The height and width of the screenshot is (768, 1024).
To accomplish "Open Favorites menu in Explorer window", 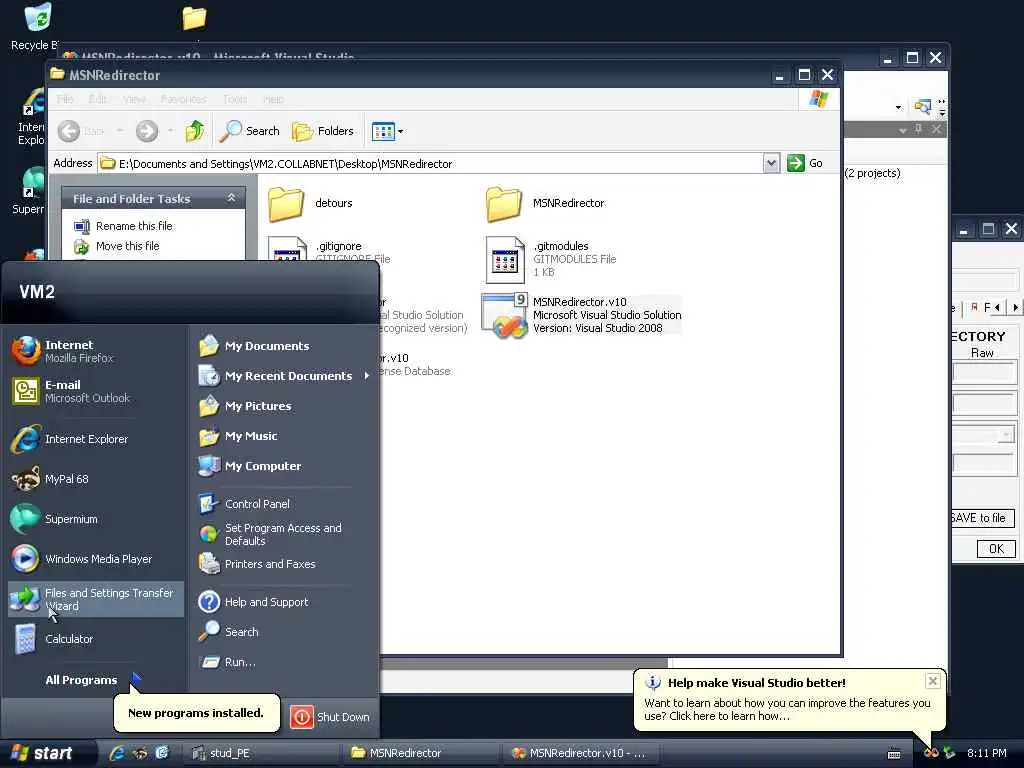I will pos(184,99).
